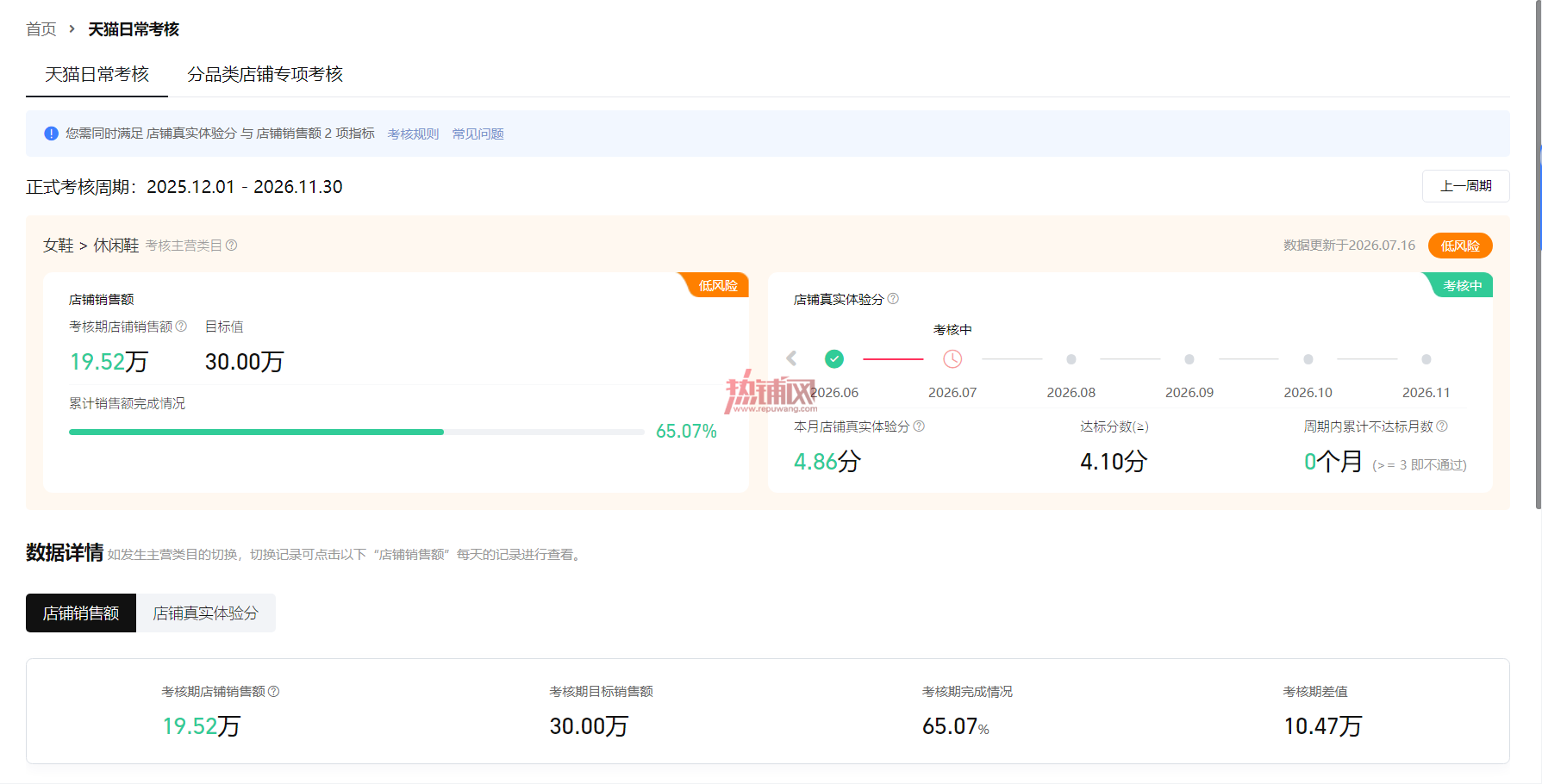
Task: Click the 19.52万 value in sales card
Action: click(109, 362)
